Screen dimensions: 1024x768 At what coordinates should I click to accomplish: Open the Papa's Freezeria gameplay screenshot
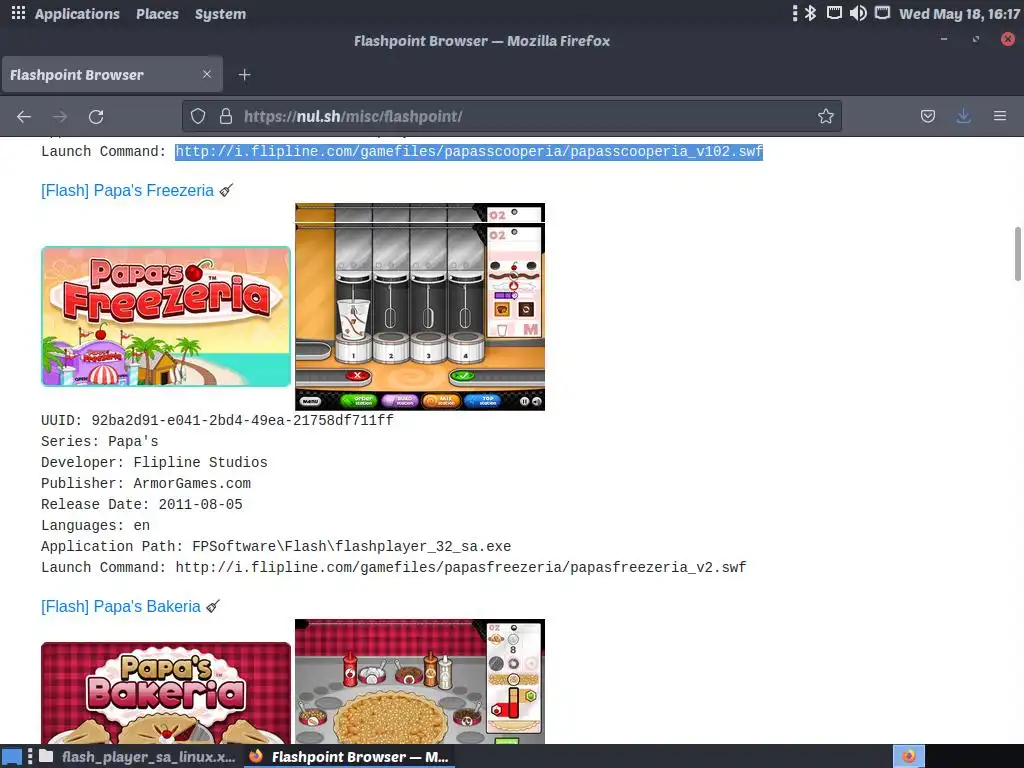click(x=420, y=307)
